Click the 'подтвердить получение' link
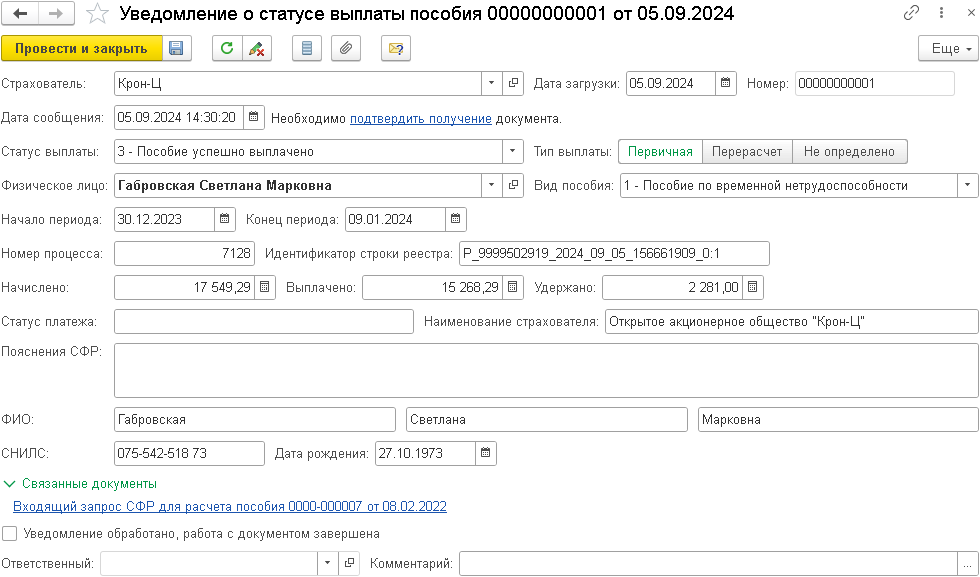Screen dimensions: 980x577 [x=420, y=118]
